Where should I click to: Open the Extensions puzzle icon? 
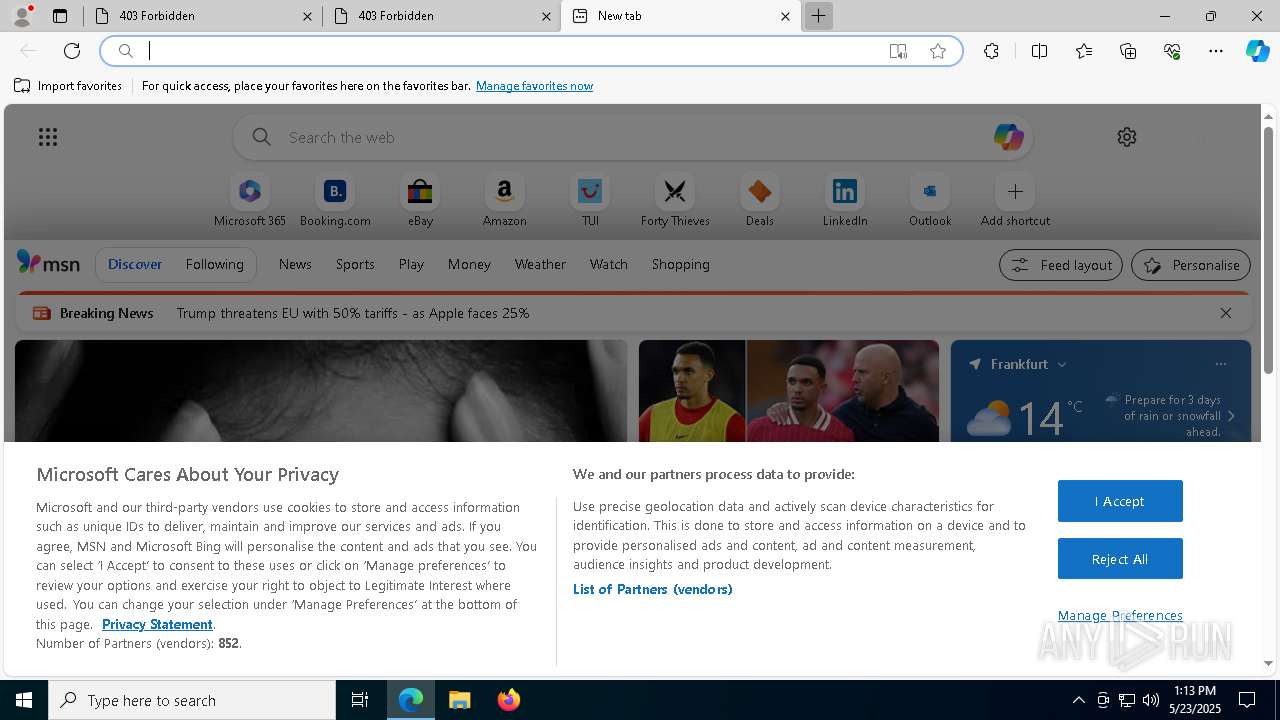click(x=991, y=51)
